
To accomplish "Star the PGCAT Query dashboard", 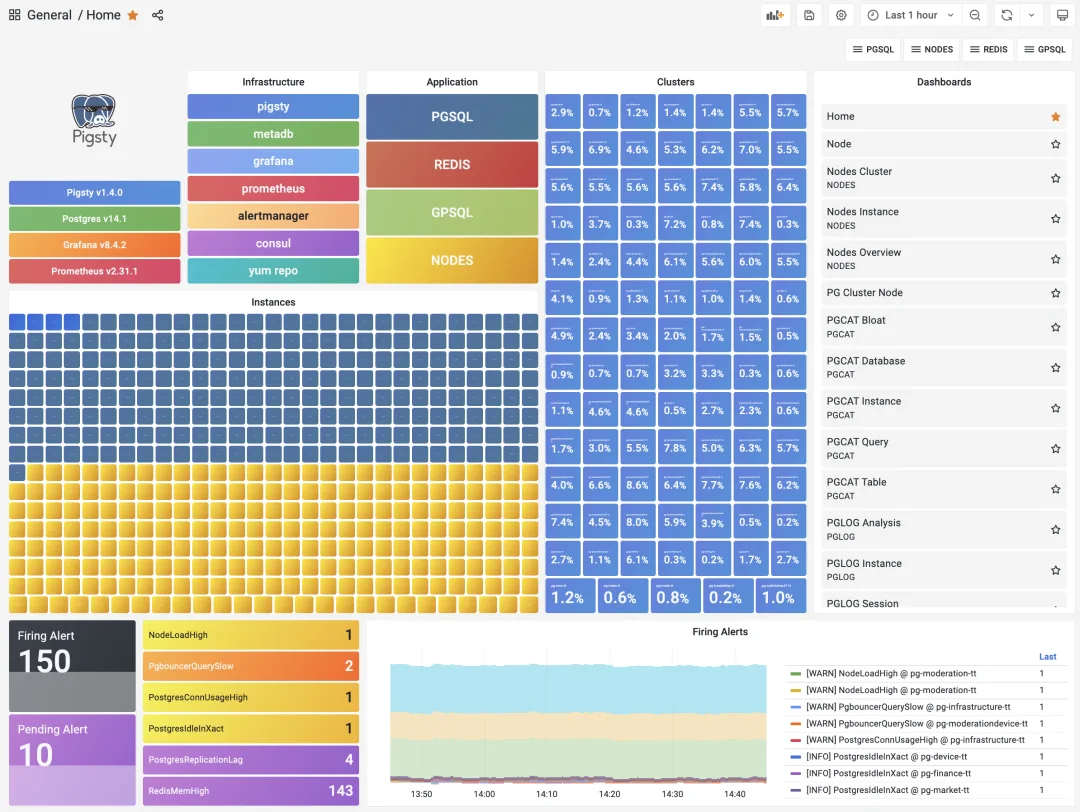I will pos(1055,449).
